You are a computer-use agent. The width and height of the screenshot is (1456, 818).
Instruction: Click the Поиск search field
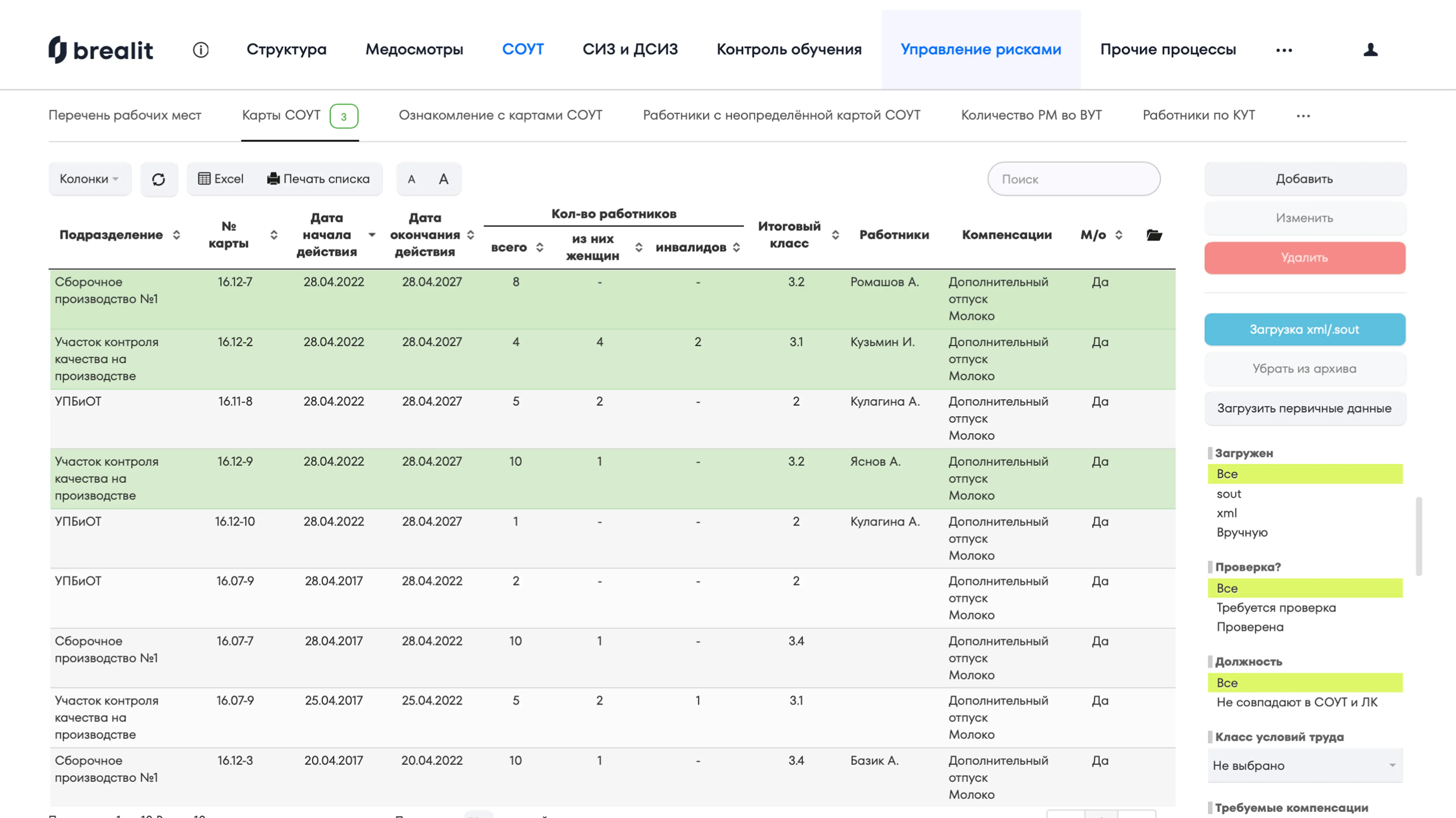pyautogui.click(x=1073, y=179)
